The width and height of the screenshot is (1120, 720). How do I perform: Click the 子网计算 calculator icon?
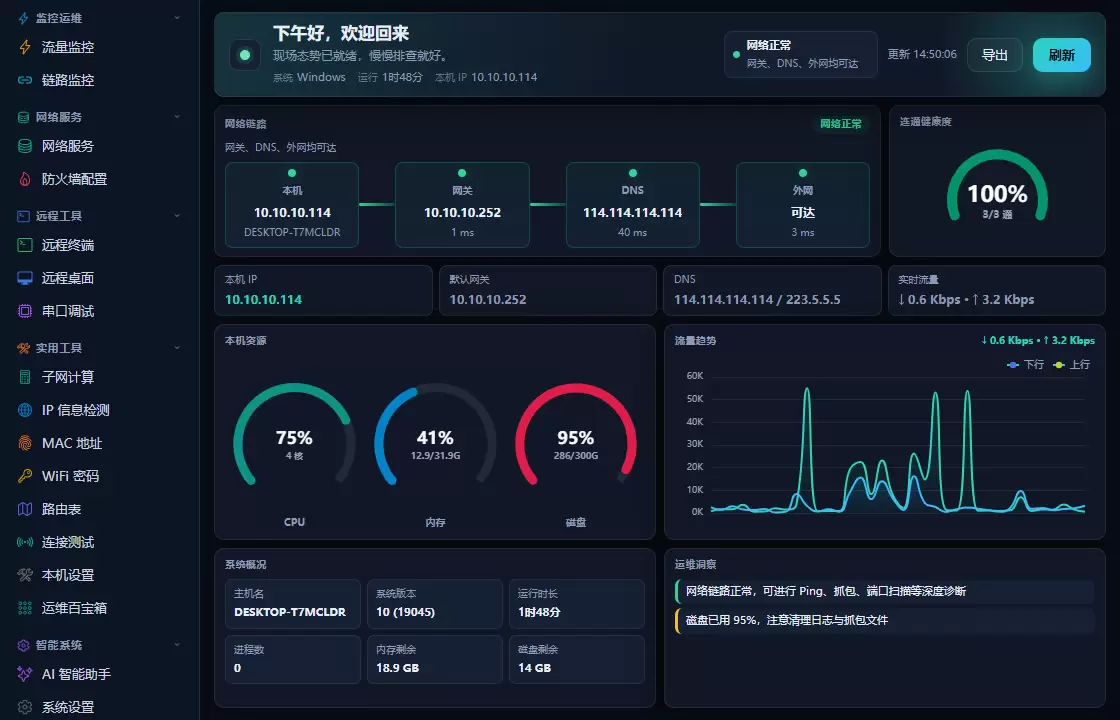[x=25, y=376]
